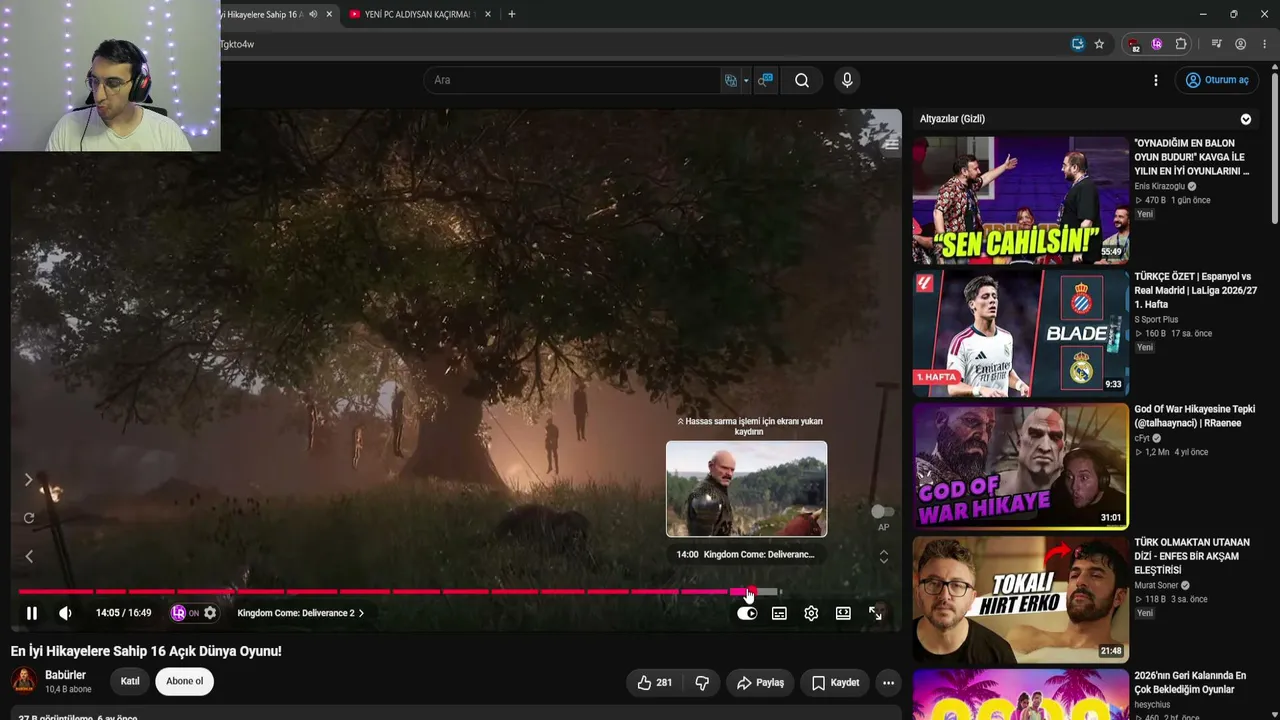Click the Murat Soner channel name

[1157, 585]
